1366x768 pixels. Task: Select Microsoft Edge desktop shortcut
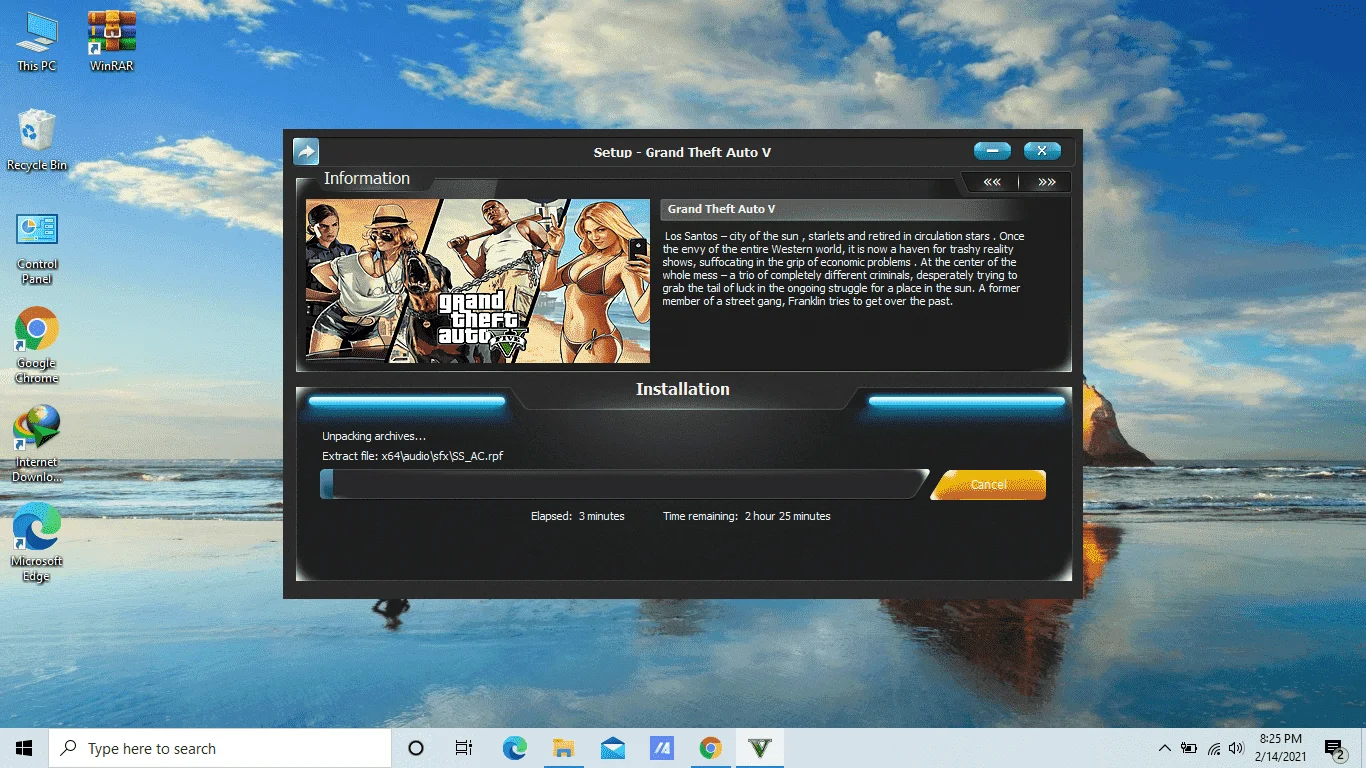(x=37, y=543)
